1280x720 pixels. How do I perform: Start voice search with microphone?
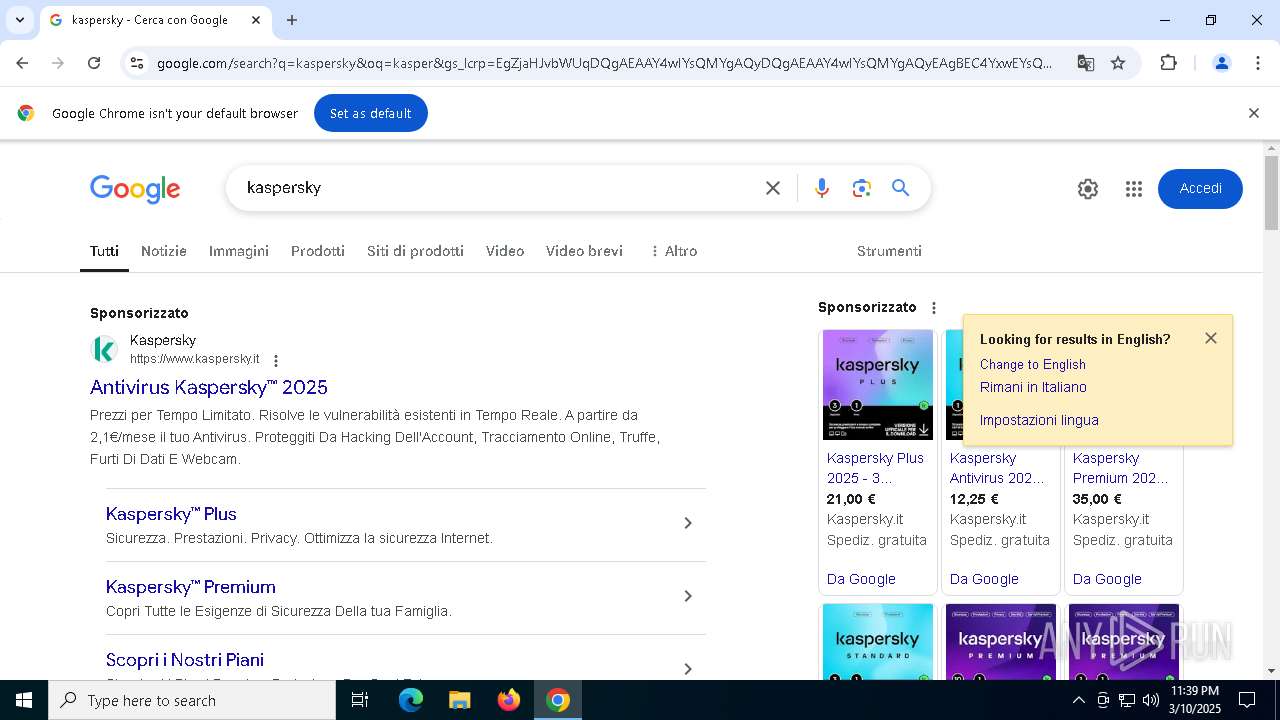[821, 188]
